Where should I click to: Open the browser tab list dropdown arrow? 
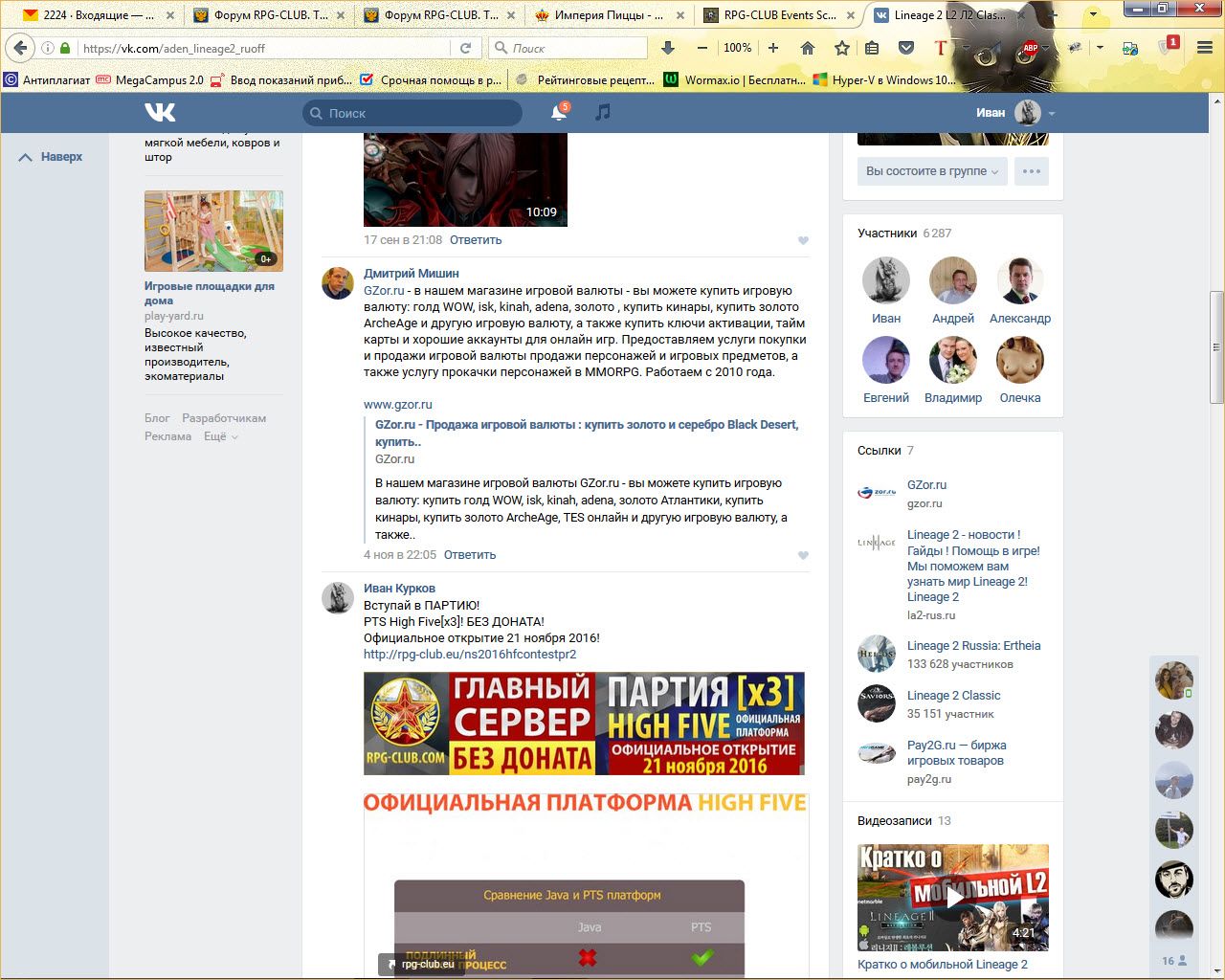pyautogui.click(x=1094, y=14)
